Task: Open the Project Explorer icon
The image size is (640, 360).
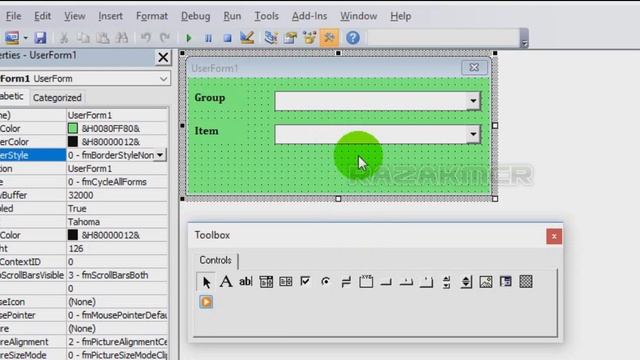Action: click(271, 38)
